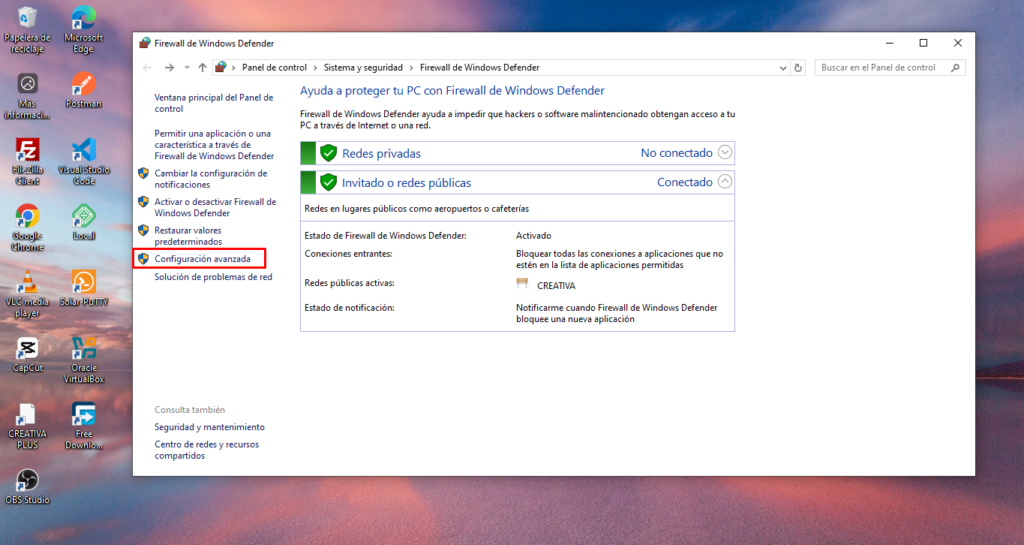The image size is (1024, 545).
Task: Open Oracle VirtualBox desktop shortcut
Action: pyautogui.click(x=84, y=360)
